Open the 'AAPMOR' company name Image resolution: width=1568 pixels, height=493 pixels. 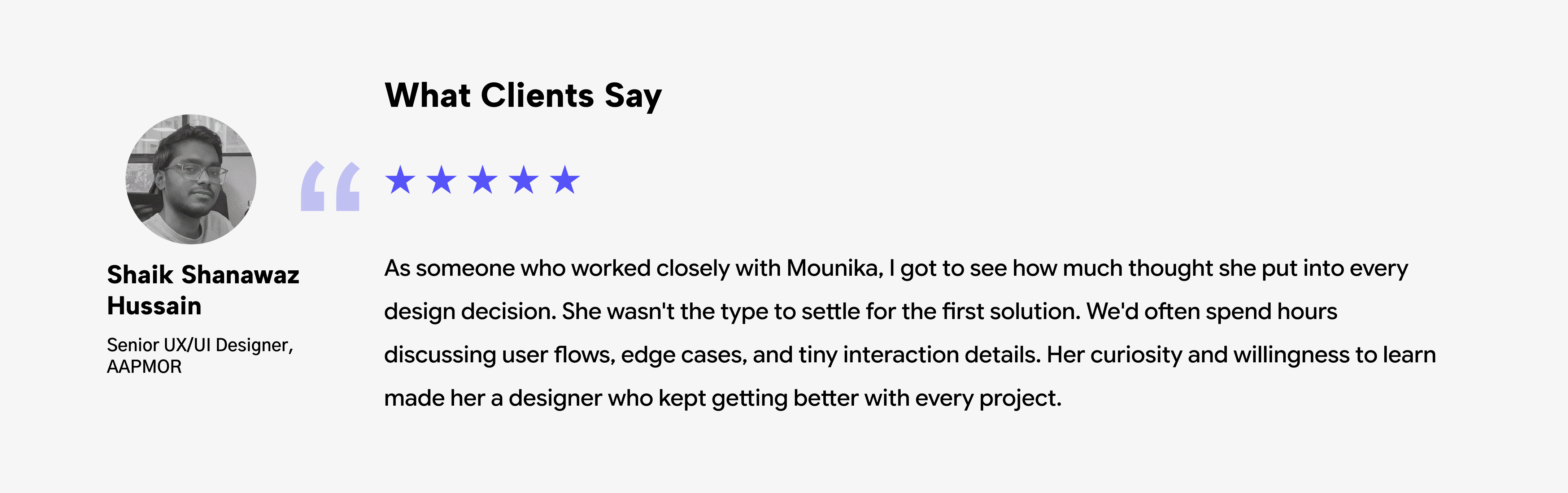[144, 367]
